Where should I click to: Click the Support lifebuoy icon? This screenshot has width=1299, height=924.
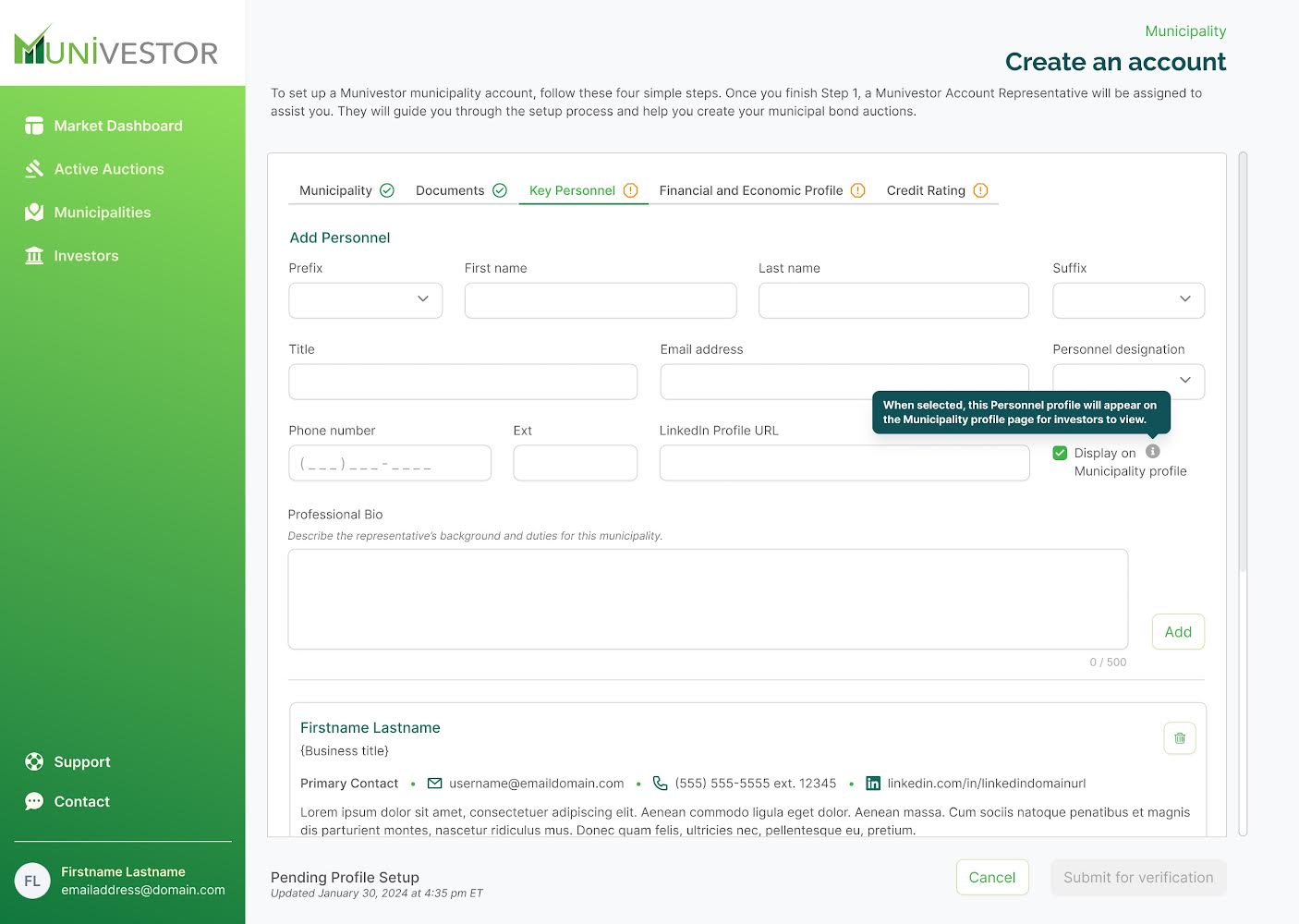pos(34,762)
